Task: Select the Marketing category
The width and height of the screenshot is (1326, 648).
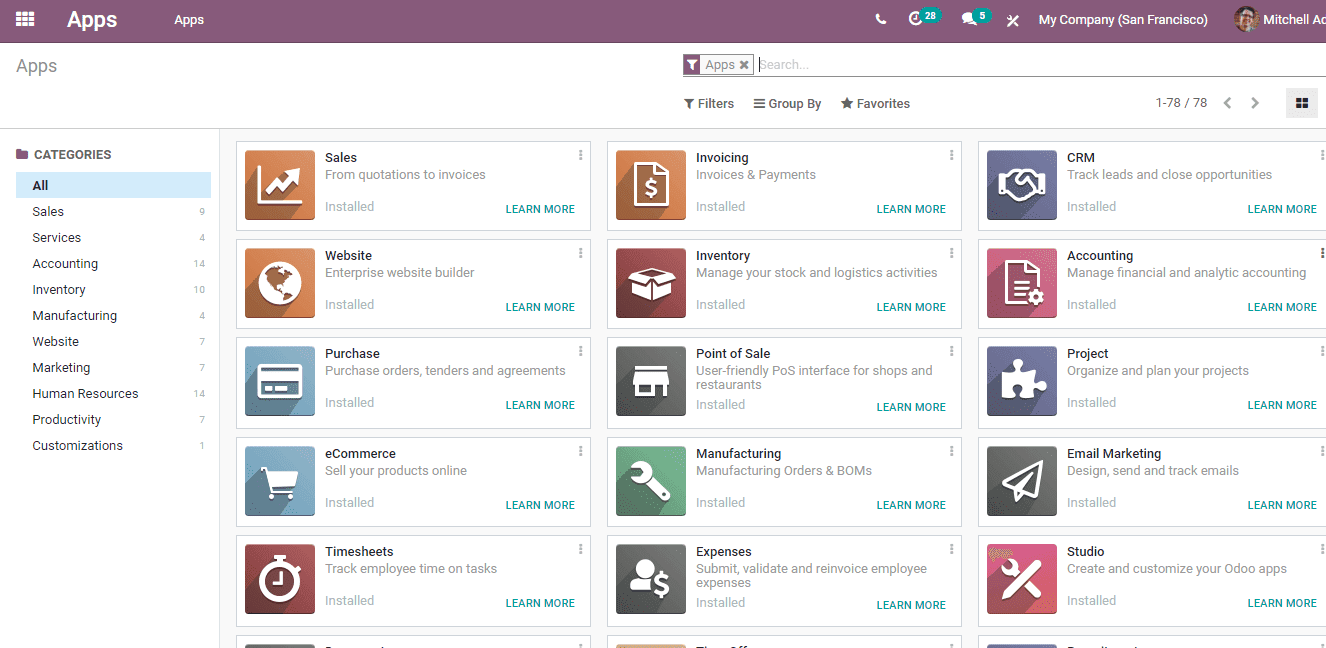Action: 113,367
